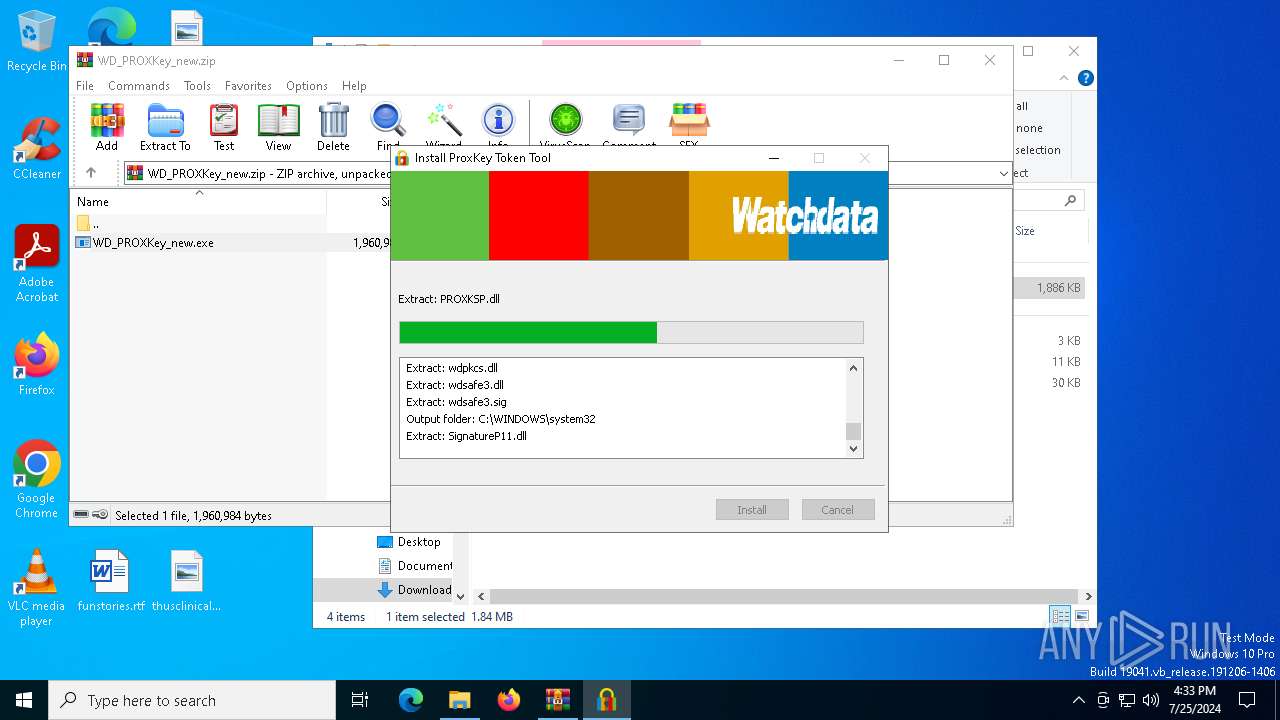Screen dimensions: 1280x720
Task: Click the Install button in the installer
Action: tap(752, 510)
